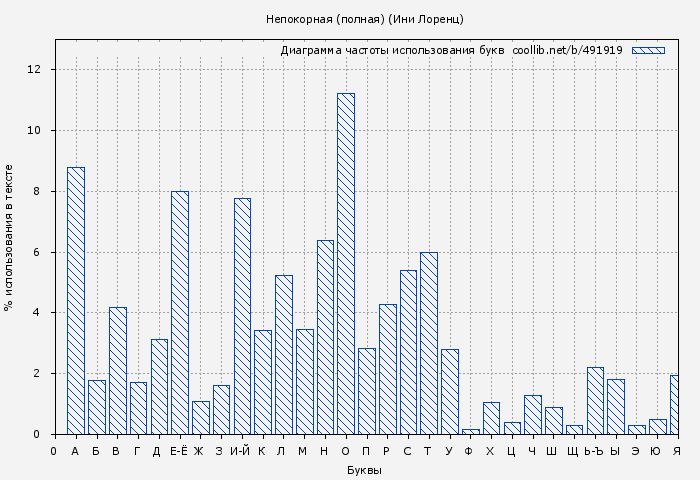Click the x-axis title Буквы
The width and height of the screenshot is (700, 480).
pyautogui.click(x=364, y=470)
